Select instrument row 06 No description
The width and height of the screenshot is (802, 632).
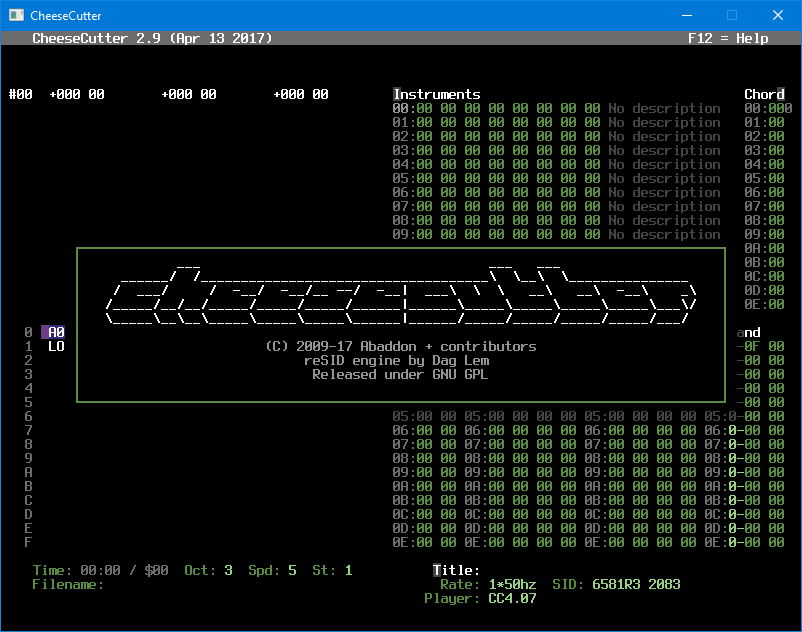[556, 192]
